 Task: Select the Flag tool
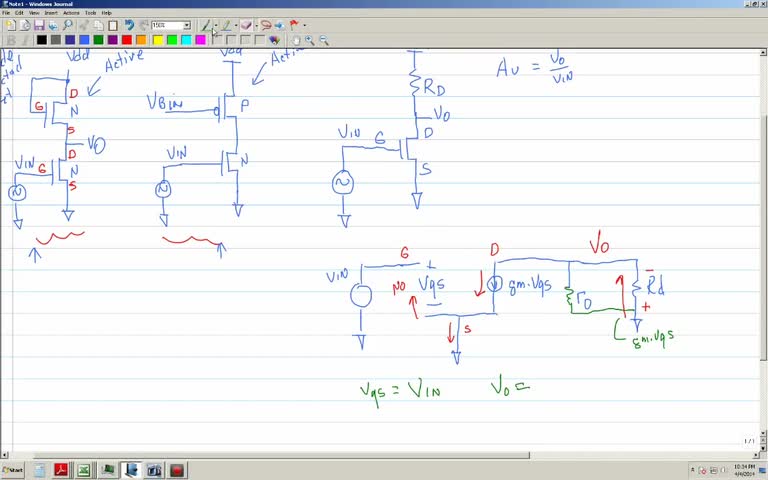click(x=294, y=25)
